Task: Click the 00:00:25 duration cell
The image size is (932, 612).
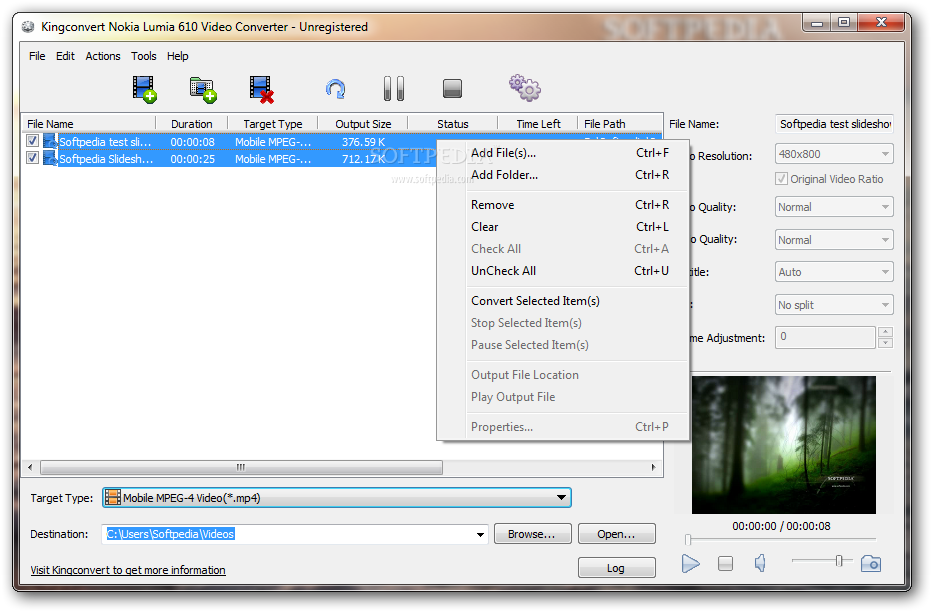Action: click(193, 159)
